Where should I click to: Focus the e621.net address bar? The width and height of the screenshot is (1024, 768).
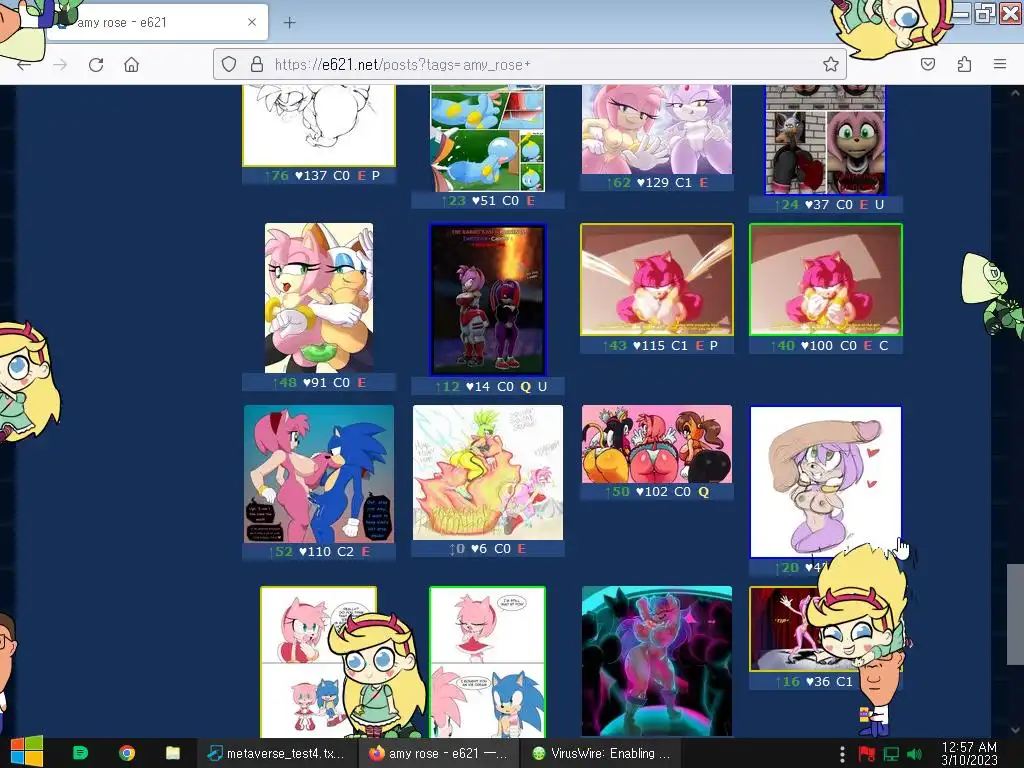pyautogui.click(x=530, y=64)
